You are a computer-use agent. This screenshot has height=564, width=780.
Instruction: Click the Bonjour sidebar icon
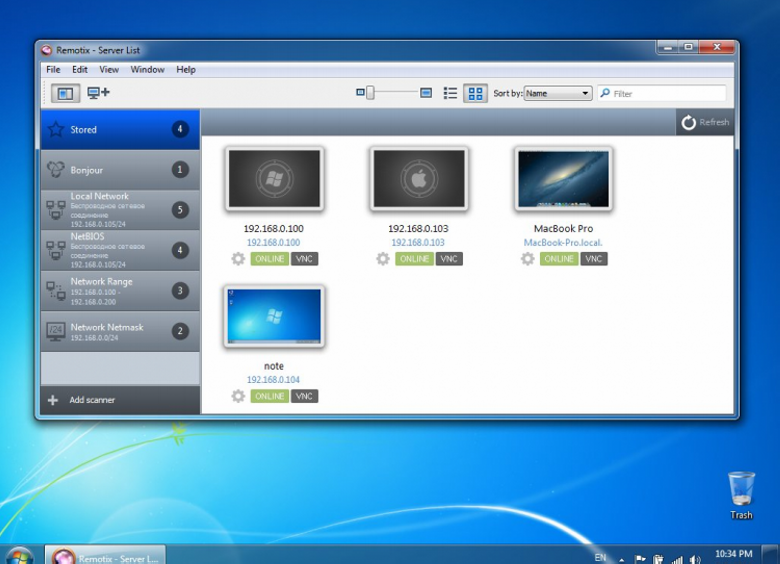pos(56,170)
